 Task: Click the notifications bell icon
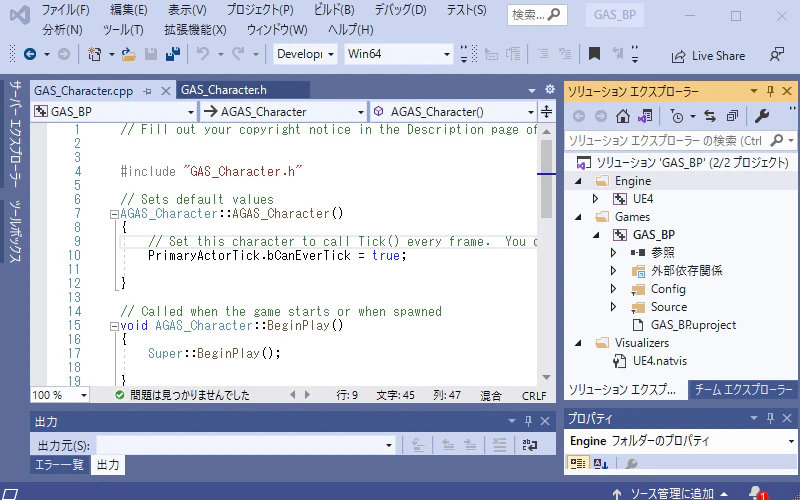[757, 493]
